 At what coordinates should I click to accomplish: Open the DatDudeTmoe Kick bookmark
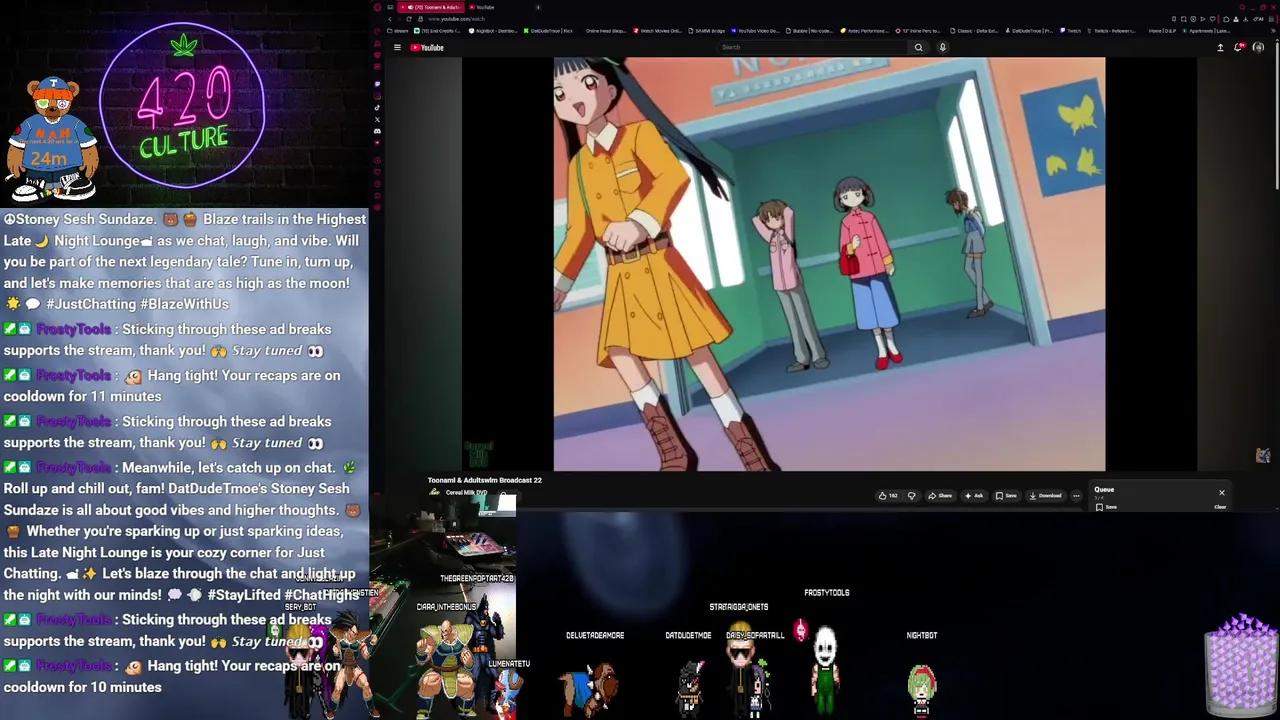pyautogui.click(x=549, y=31)
